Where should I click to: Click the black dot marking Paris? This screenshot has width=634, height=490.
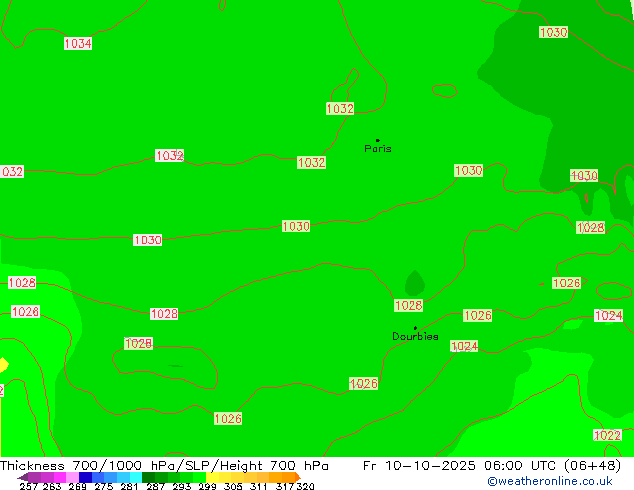pos(378,140)
